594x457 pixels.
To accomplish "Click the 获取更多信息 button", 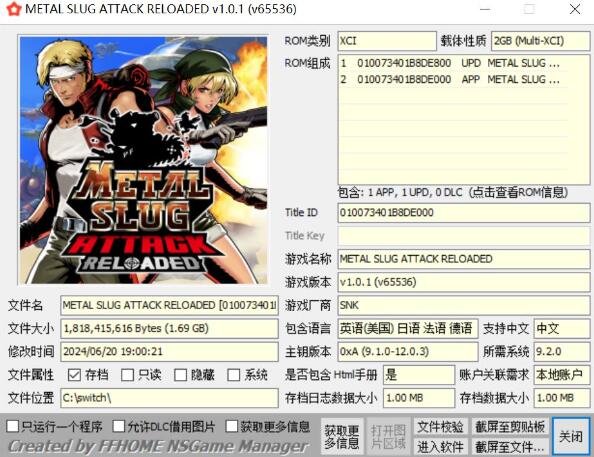I will pyautogui.click(x=342, y=437).
